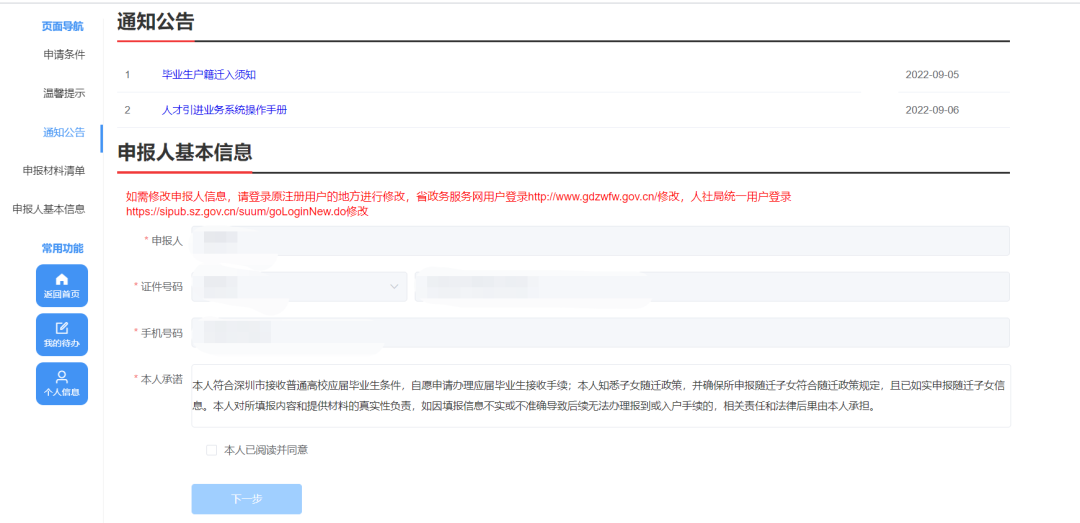Open 人才引进业务系统操作手册 link
The image size is (1080, 523).
pos(224,110)
